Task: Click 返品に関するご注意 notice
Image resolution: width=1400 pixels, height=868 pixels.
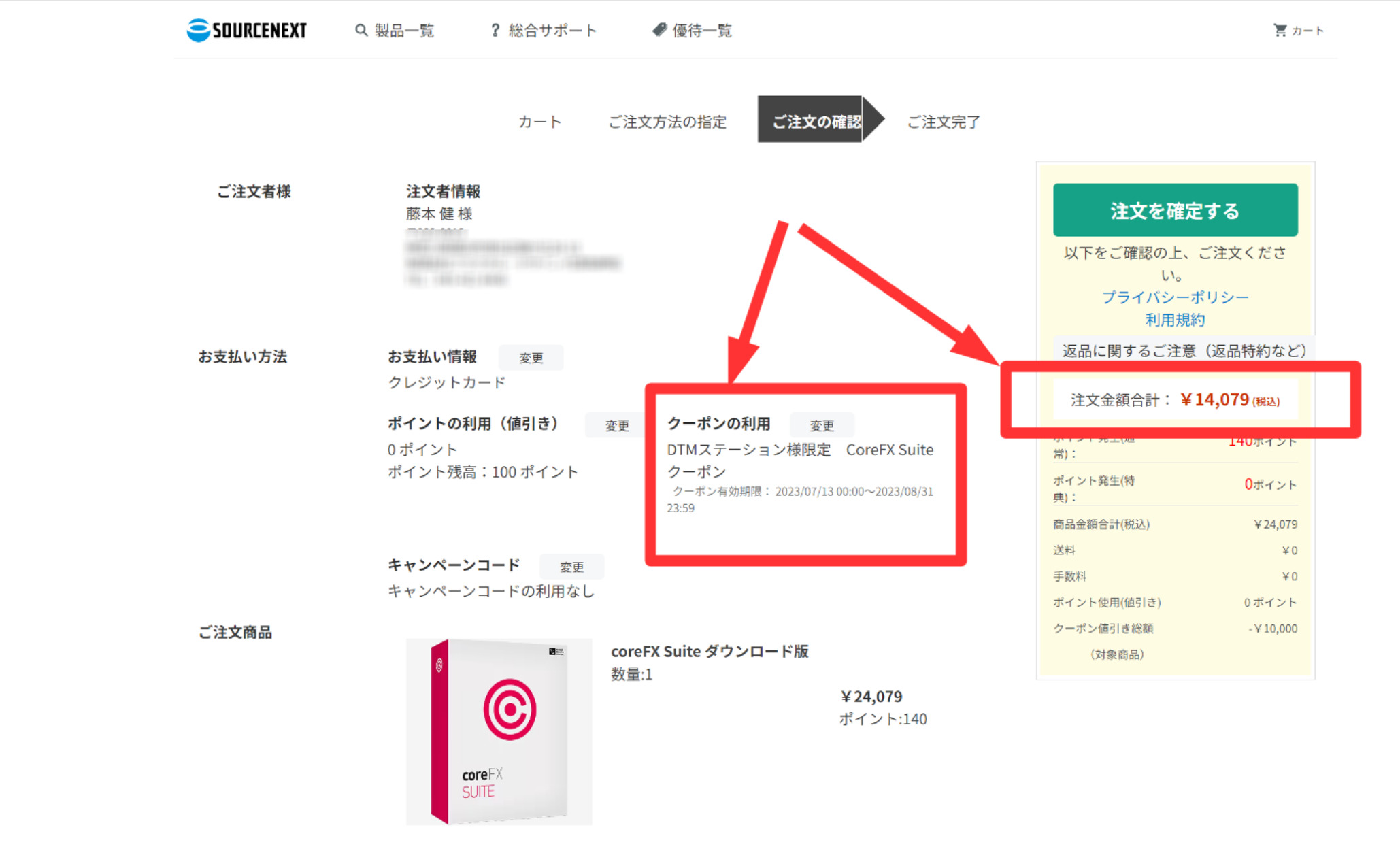Action: (1184, 350)
